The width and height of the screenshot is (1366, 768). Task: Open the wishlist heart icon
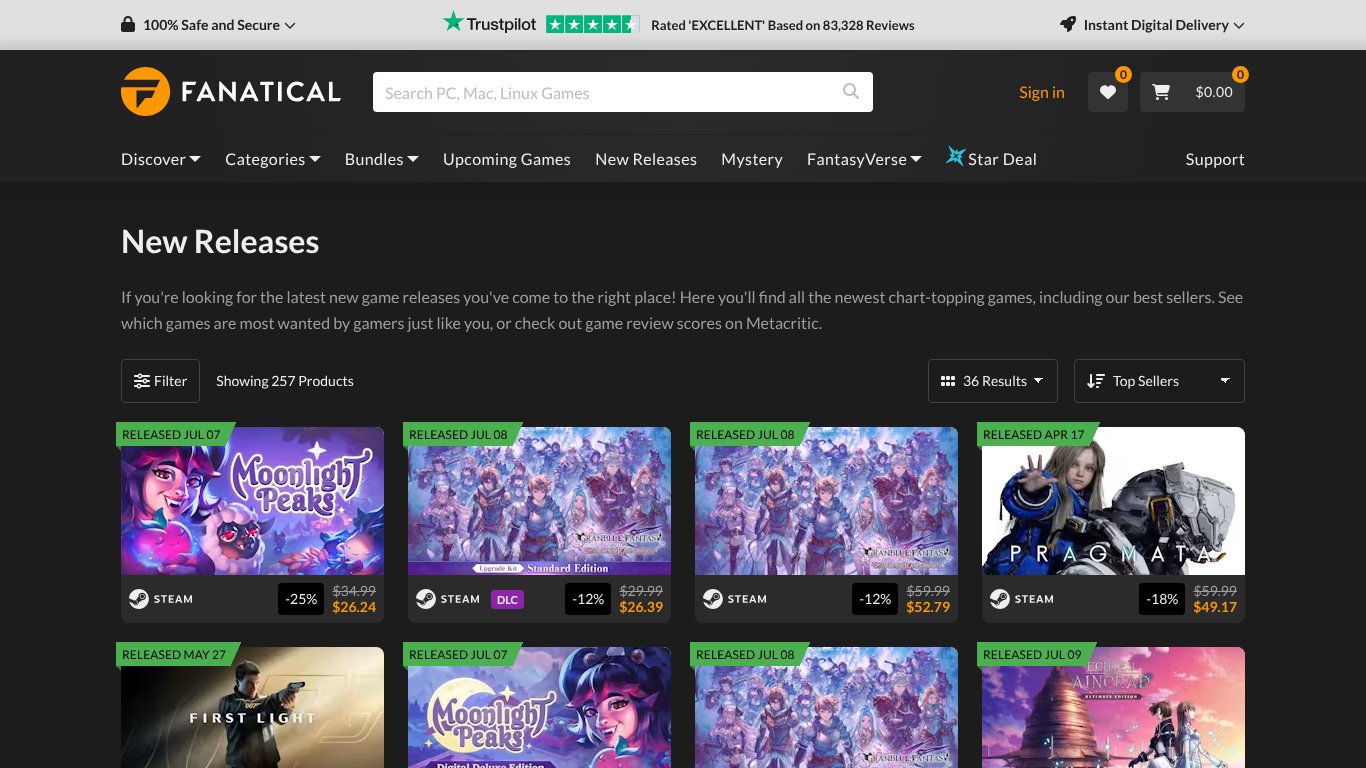tap(1108, 92)
